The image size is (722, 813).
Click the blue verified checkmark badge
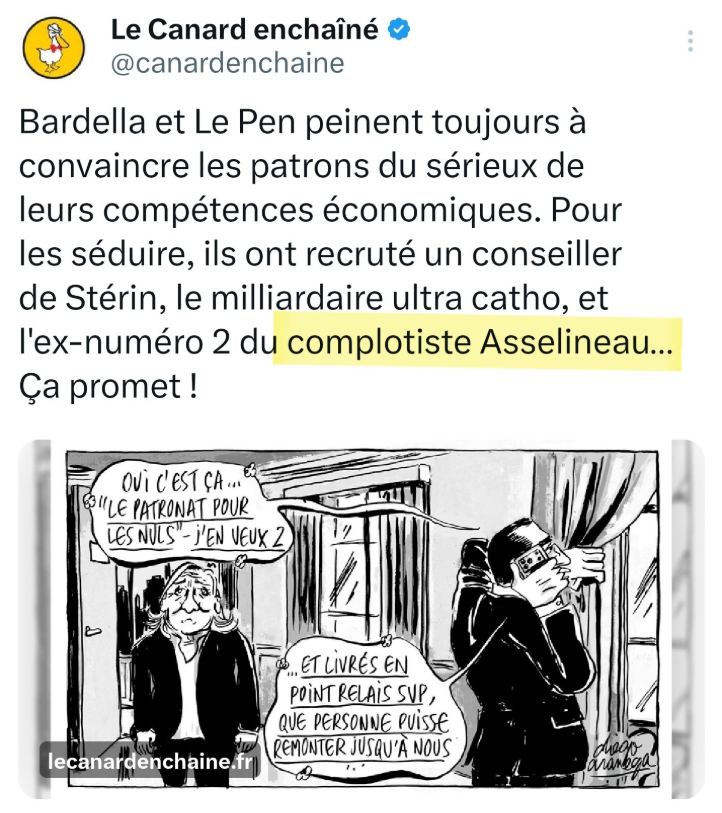[399, 30]
